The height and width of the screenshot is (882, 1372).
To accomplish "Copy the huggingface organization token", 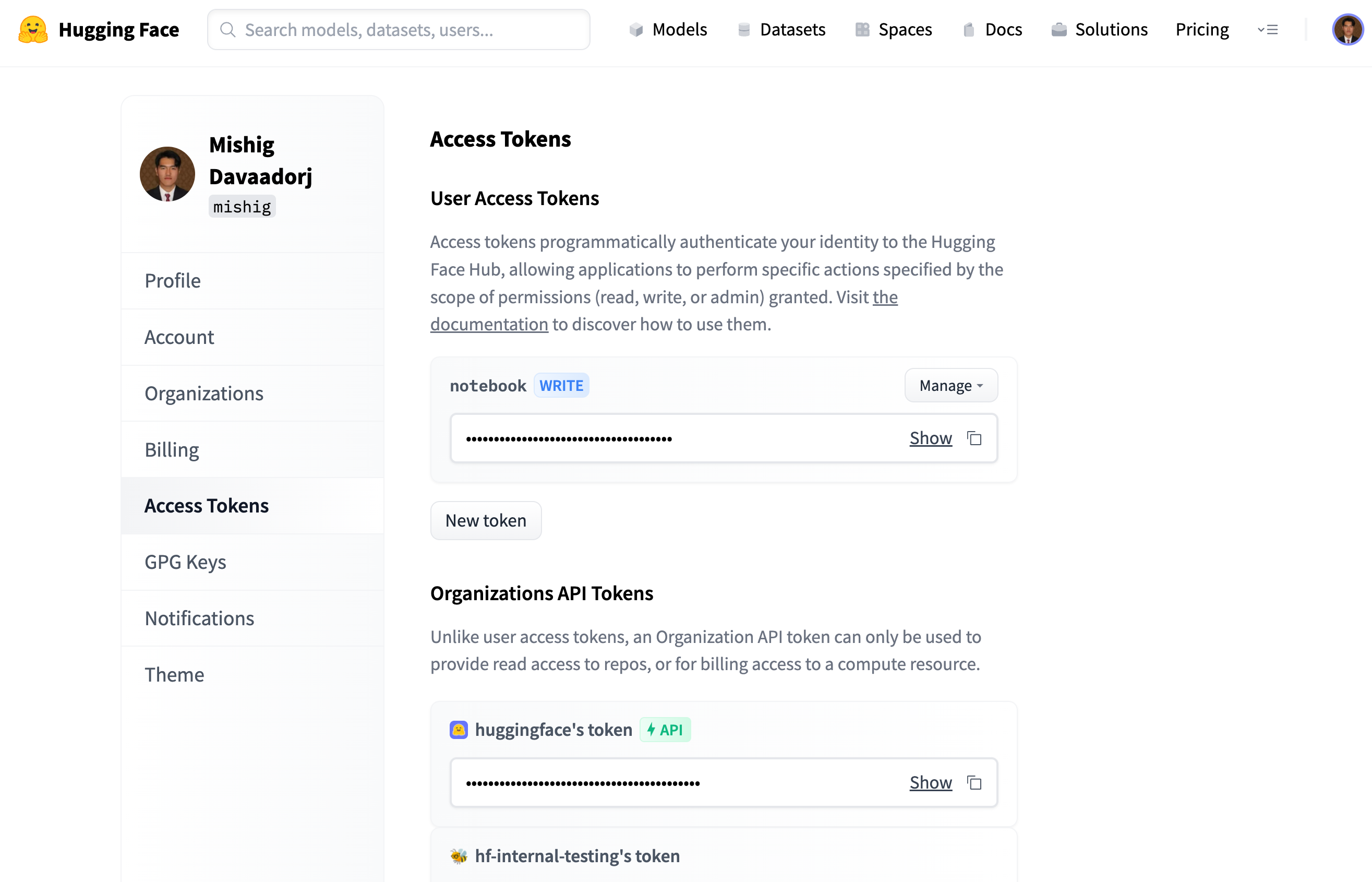I will pyautogui.click(x=974, y=782).
